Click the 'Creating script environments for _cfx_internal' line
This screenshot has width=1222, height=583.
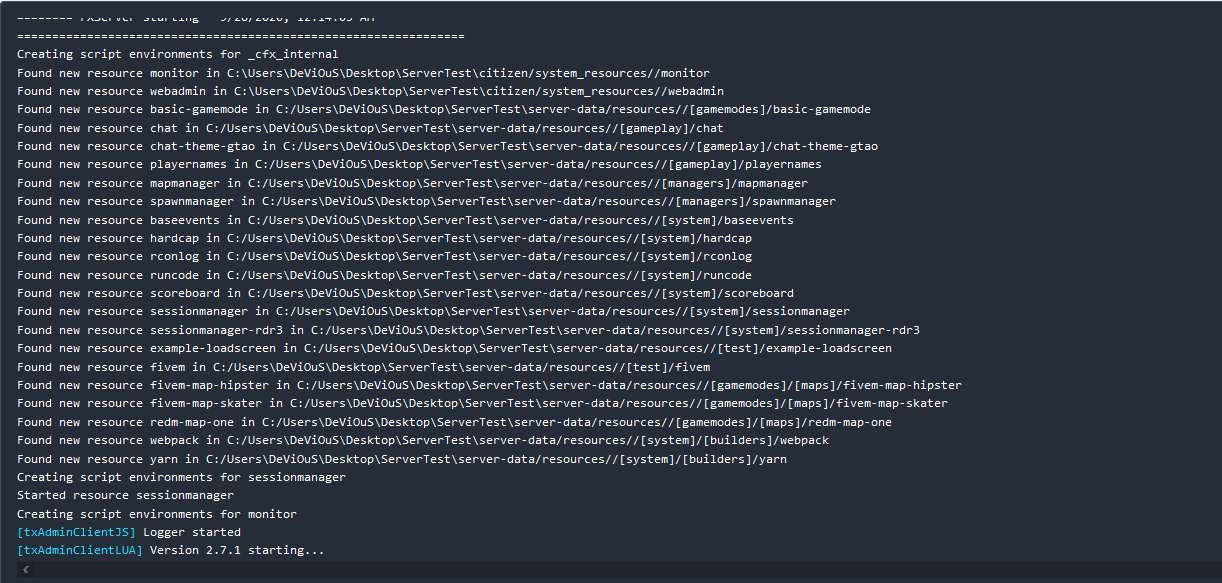tap(178, 54)
